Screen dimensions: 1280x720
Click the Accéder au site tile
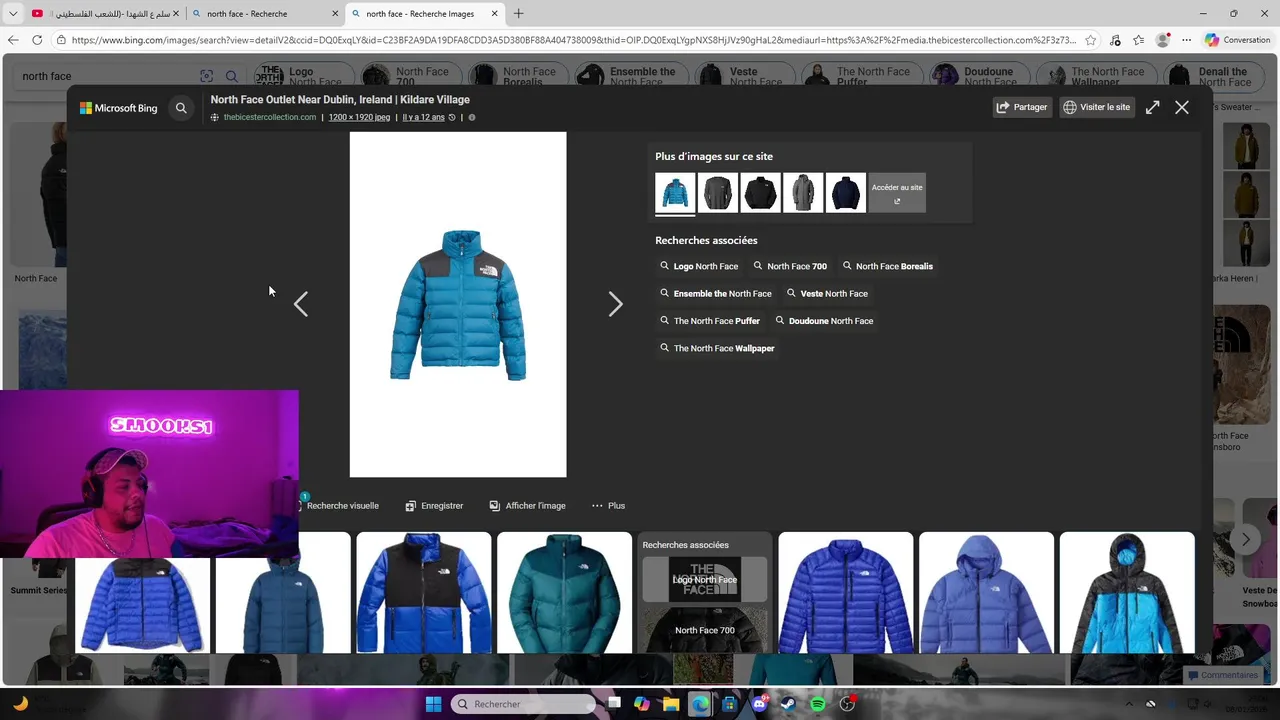(x=897, y=192)
